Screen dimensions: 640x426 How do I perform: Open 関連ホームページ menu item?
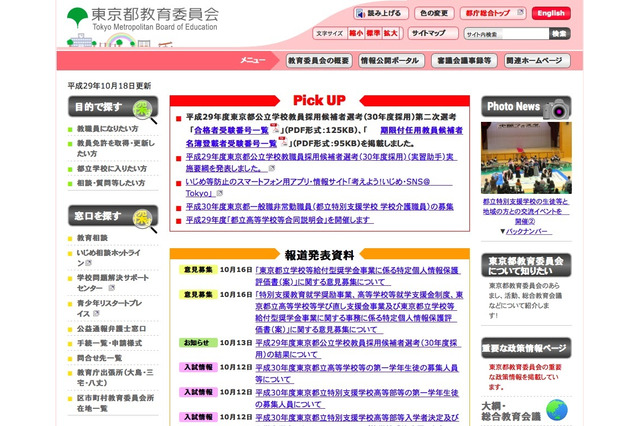click(537, 61)
